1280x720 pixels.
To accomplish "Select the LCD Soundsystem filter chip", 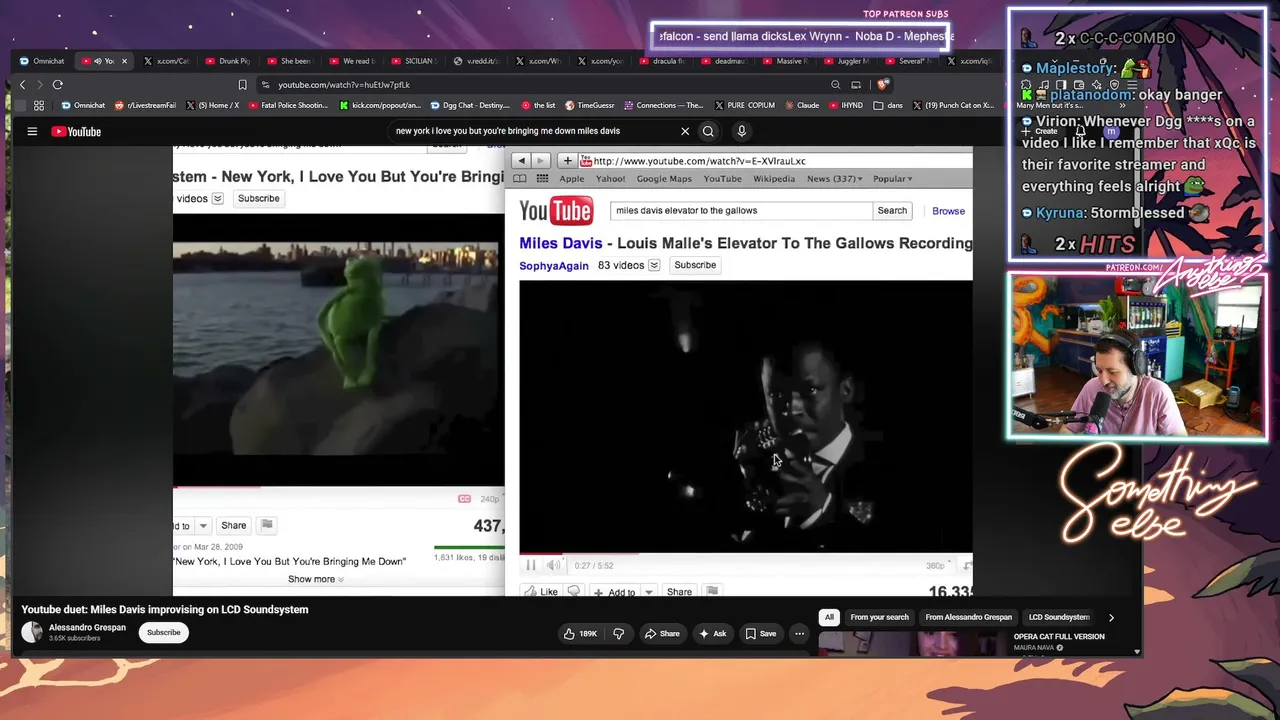I will [1059, 618].
